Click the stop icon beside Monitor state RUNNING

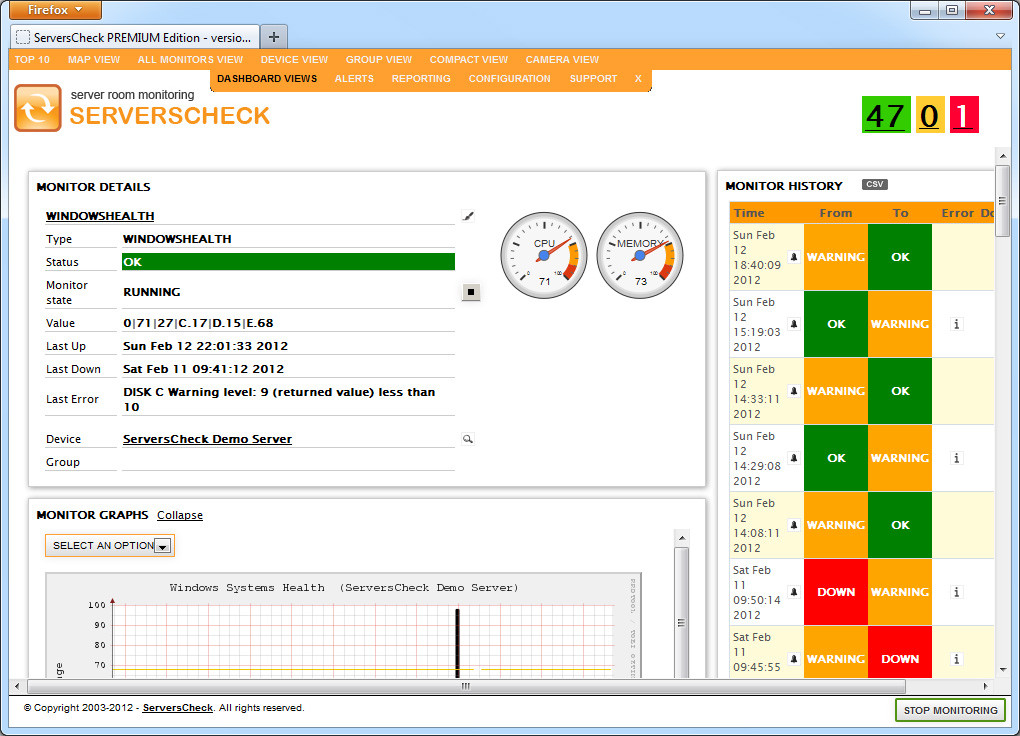[471, 292]
